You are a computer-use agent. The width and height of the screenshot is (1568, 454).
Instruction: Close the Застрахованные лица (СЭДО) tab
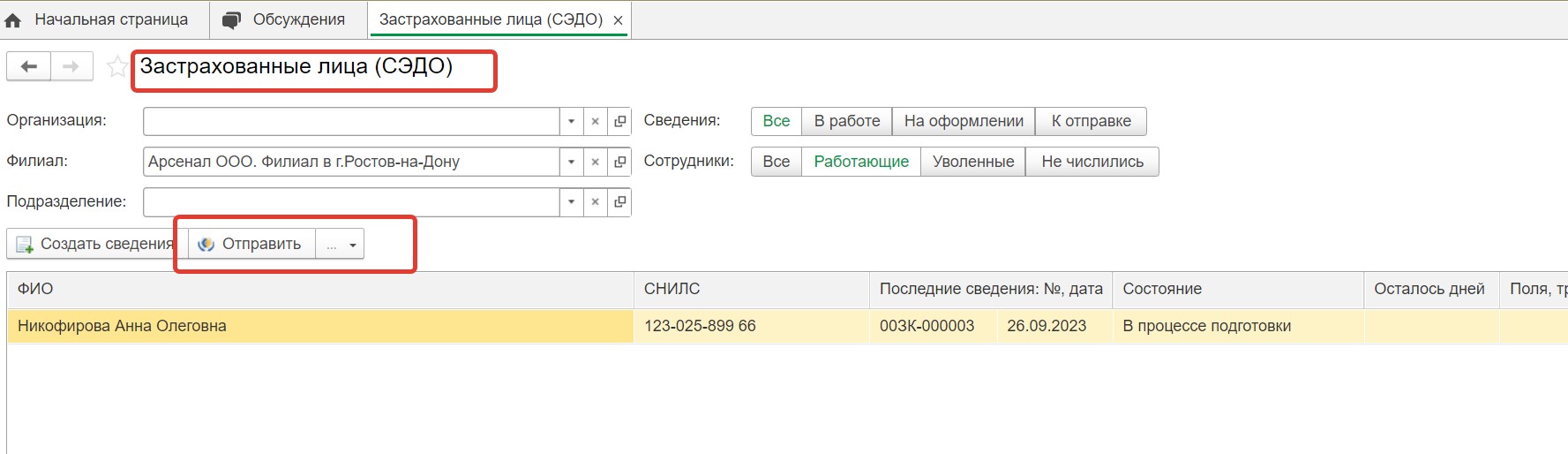pyautogui.click(x=618, y=20)
